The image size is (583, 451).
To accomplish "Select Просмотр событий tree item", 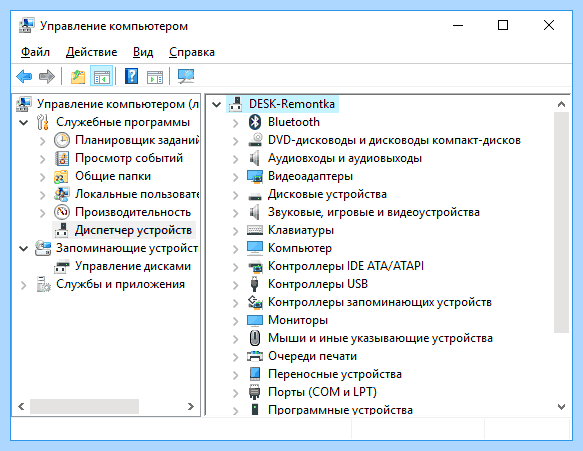I will pos(129,158).
